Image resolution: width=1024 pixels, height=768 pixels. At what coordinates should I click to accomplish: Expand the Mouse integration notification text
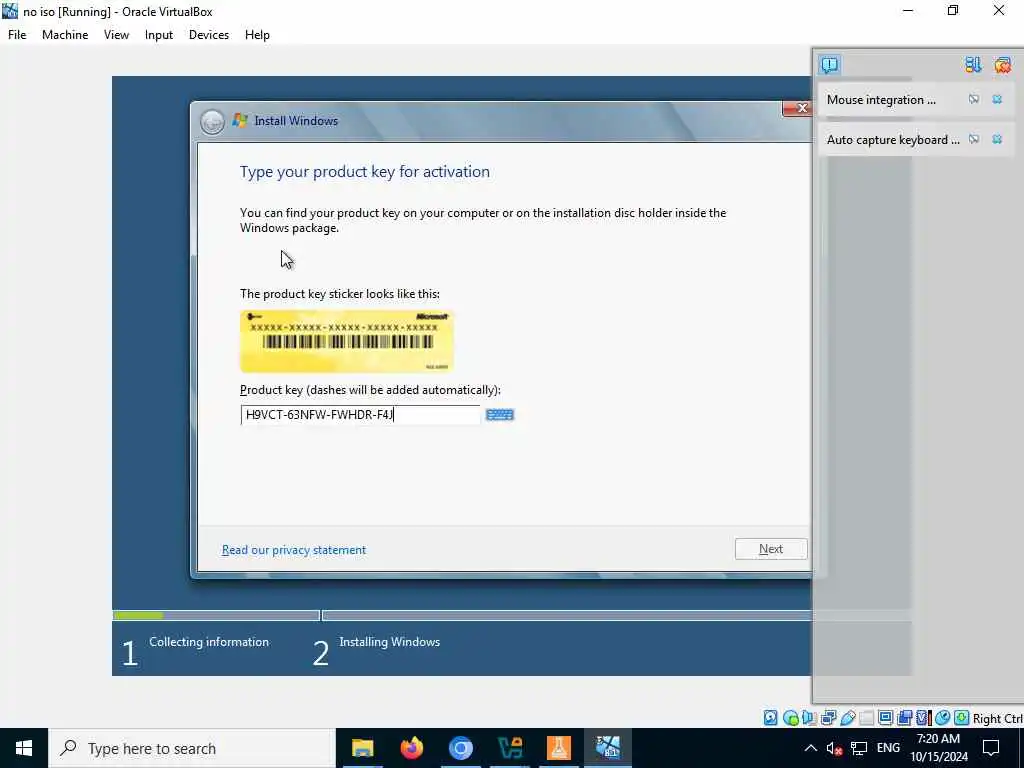coord(881,100)
